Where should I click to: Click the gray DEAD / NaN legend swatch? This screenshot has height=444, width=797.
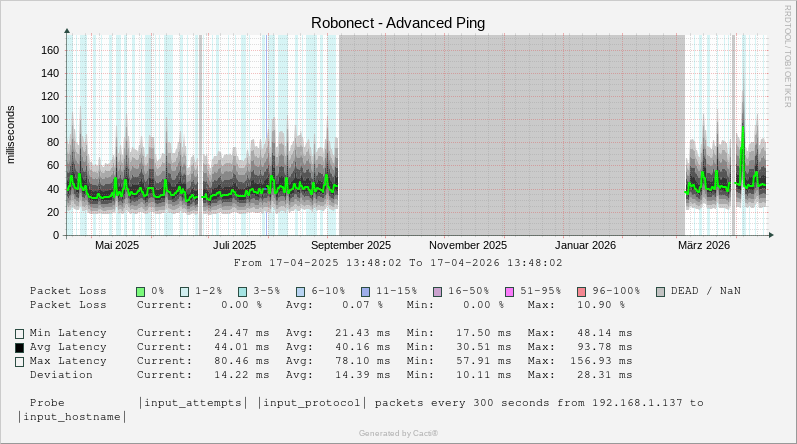point(660,291)
